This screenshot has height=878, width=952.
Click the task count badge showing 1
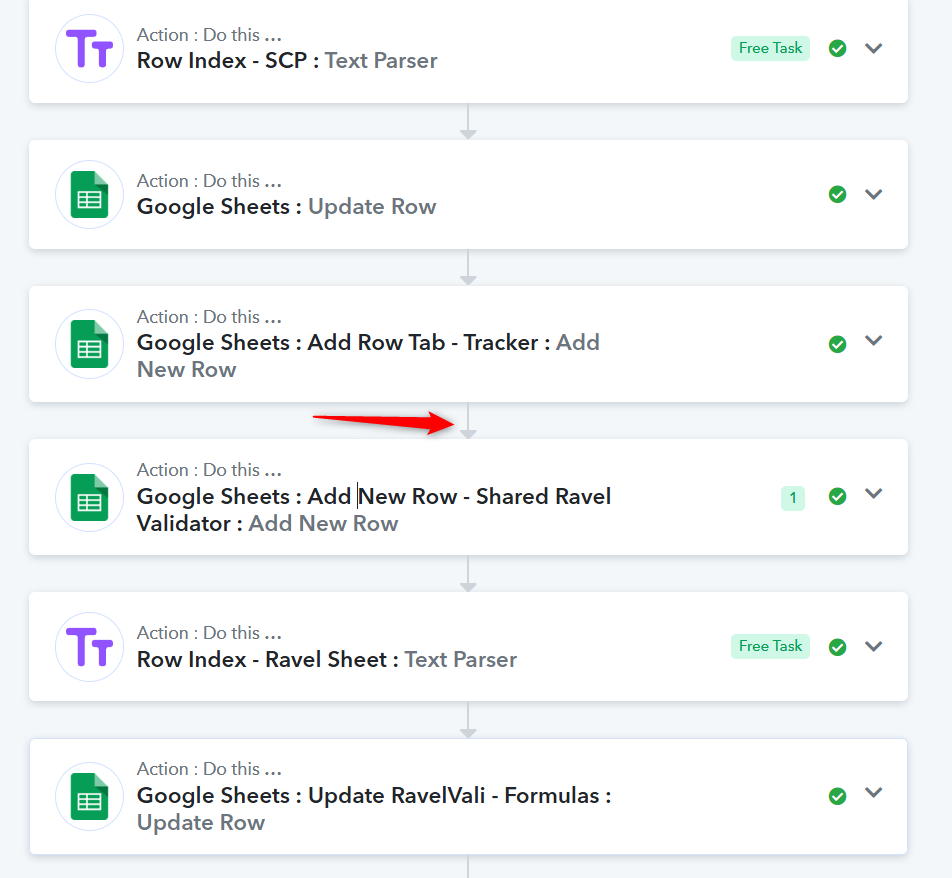point(792,499)
